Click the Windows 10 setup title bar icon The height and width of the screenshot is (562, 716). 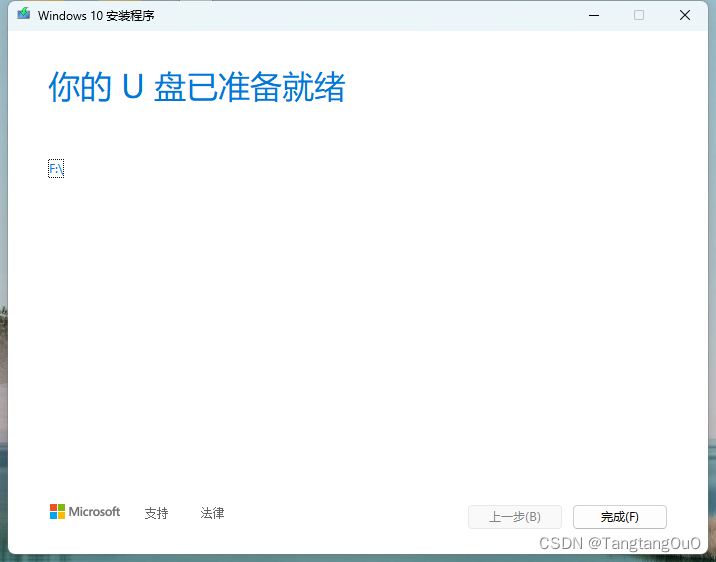24,14
